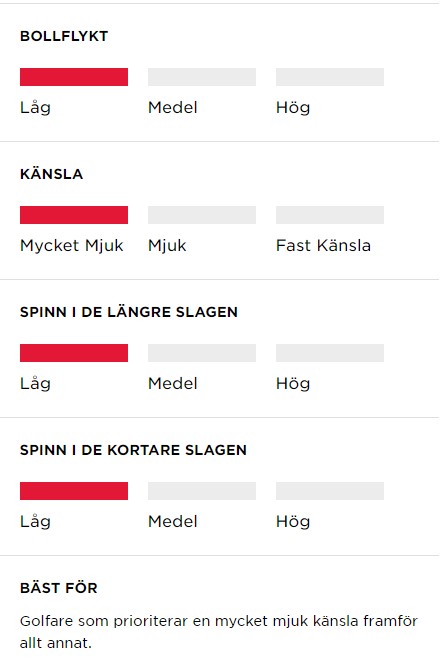Select the Medel bar under Bollflykt
445x666 pixels.
click(202, 77)
